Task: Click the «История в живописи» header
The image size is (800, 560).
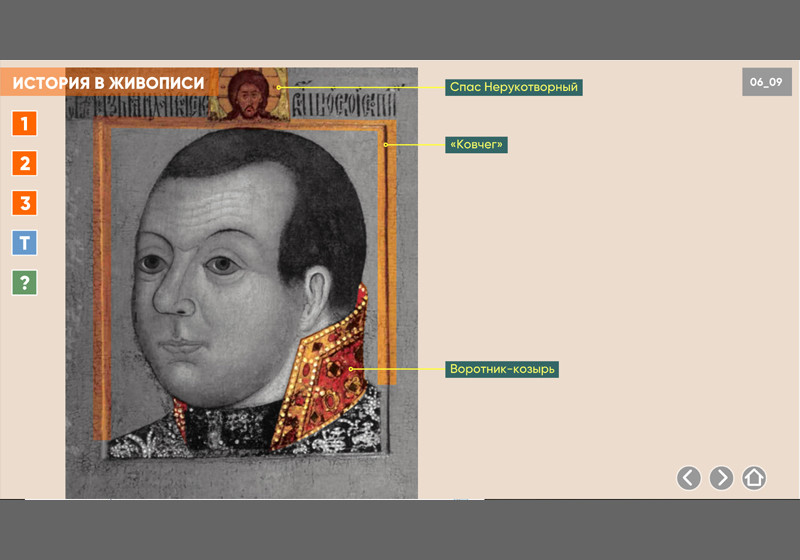Action: [x=108, y=83]
